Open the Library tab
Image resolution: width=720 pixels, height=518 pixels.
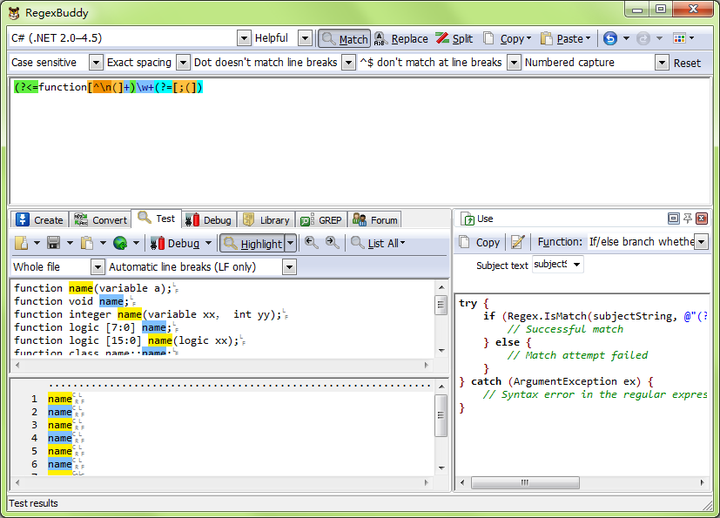(x=266, y=220)
